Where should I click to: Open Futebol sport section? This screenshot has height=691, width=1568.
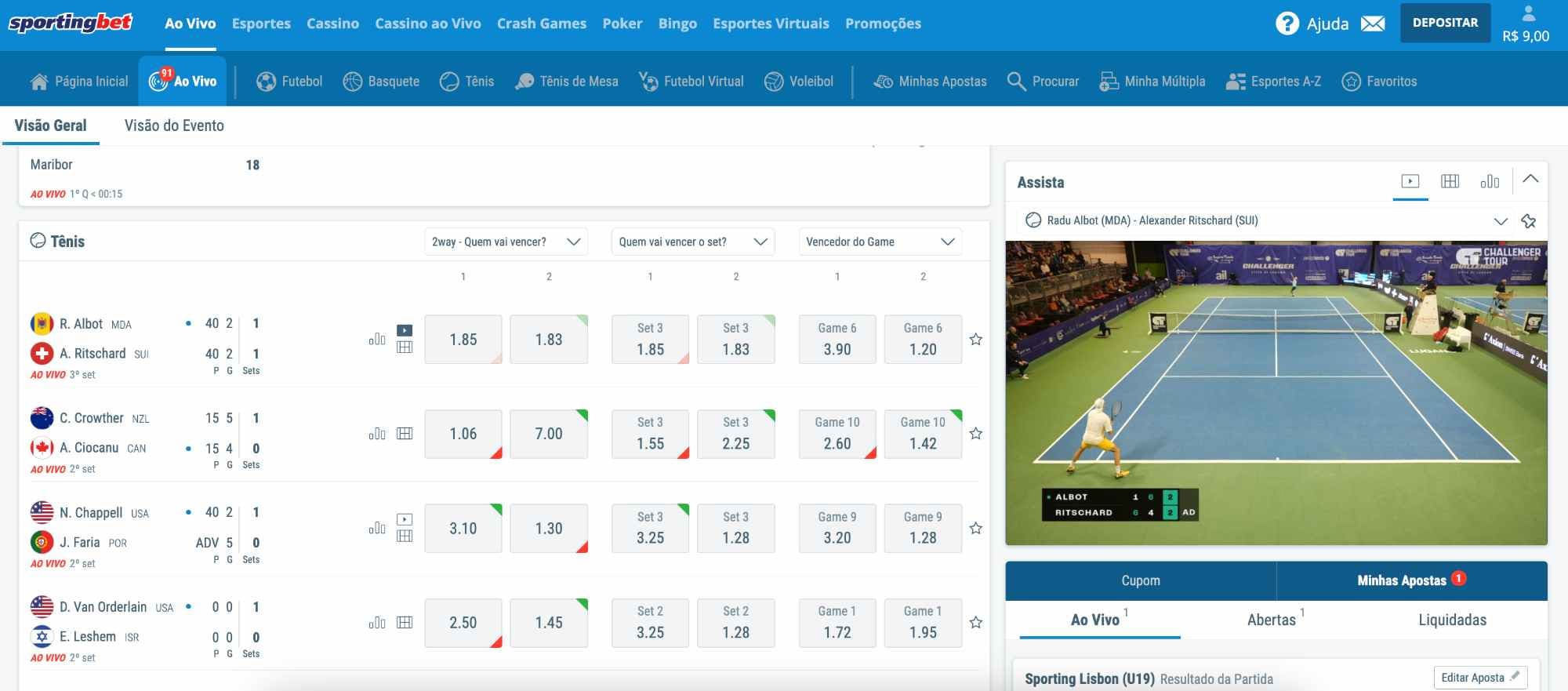click(289, 81)
